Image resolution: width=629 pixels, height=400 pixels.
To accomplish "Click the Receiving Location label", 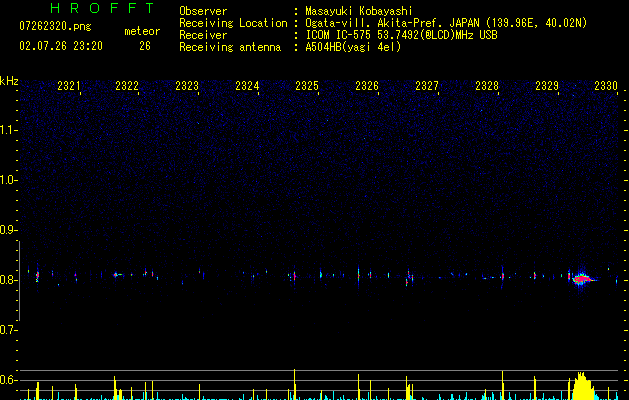I will tap(233, 23).
